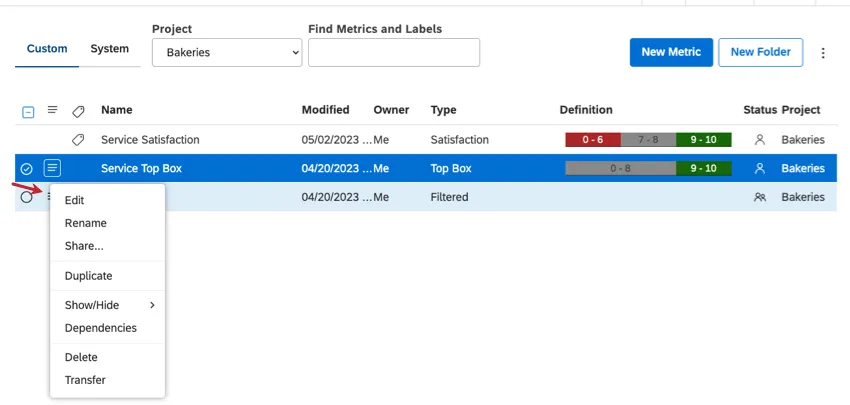
Task: Click the shared status icon on Filtered row
Action: 760,197
